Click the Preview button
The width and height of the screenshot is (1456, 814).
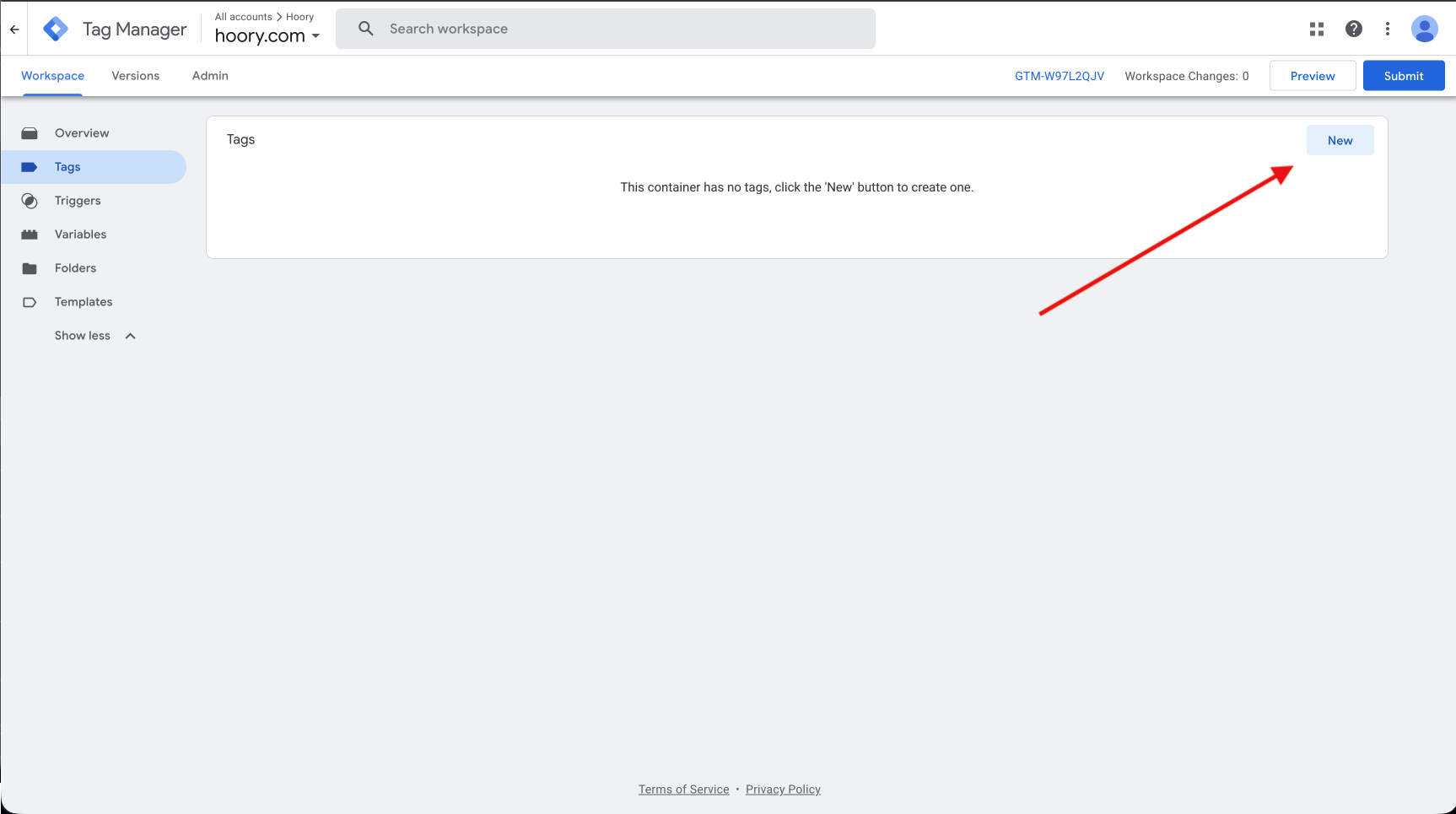(x=1313, y=76)
